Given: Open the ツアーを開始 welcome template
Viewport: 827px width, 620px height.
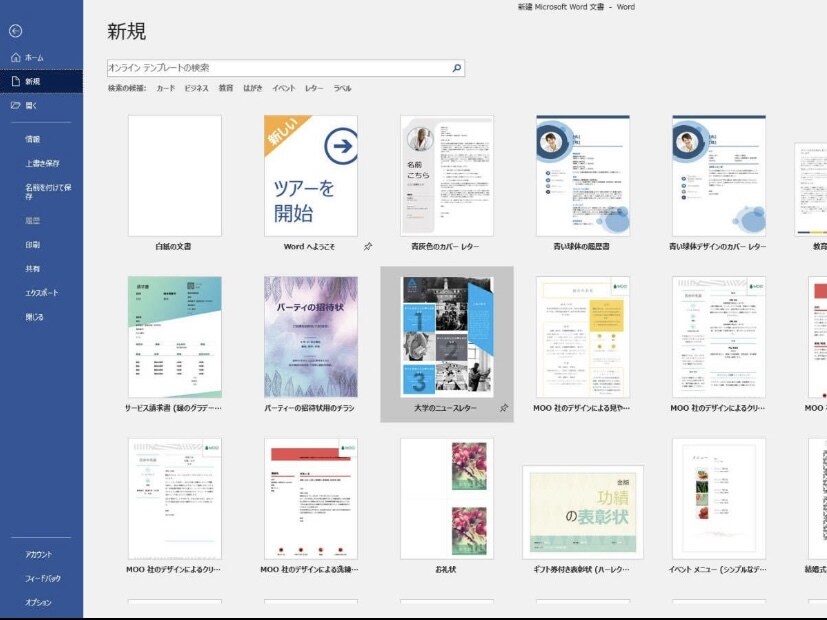Looking at the screenshot, I should tap(311, 176).
